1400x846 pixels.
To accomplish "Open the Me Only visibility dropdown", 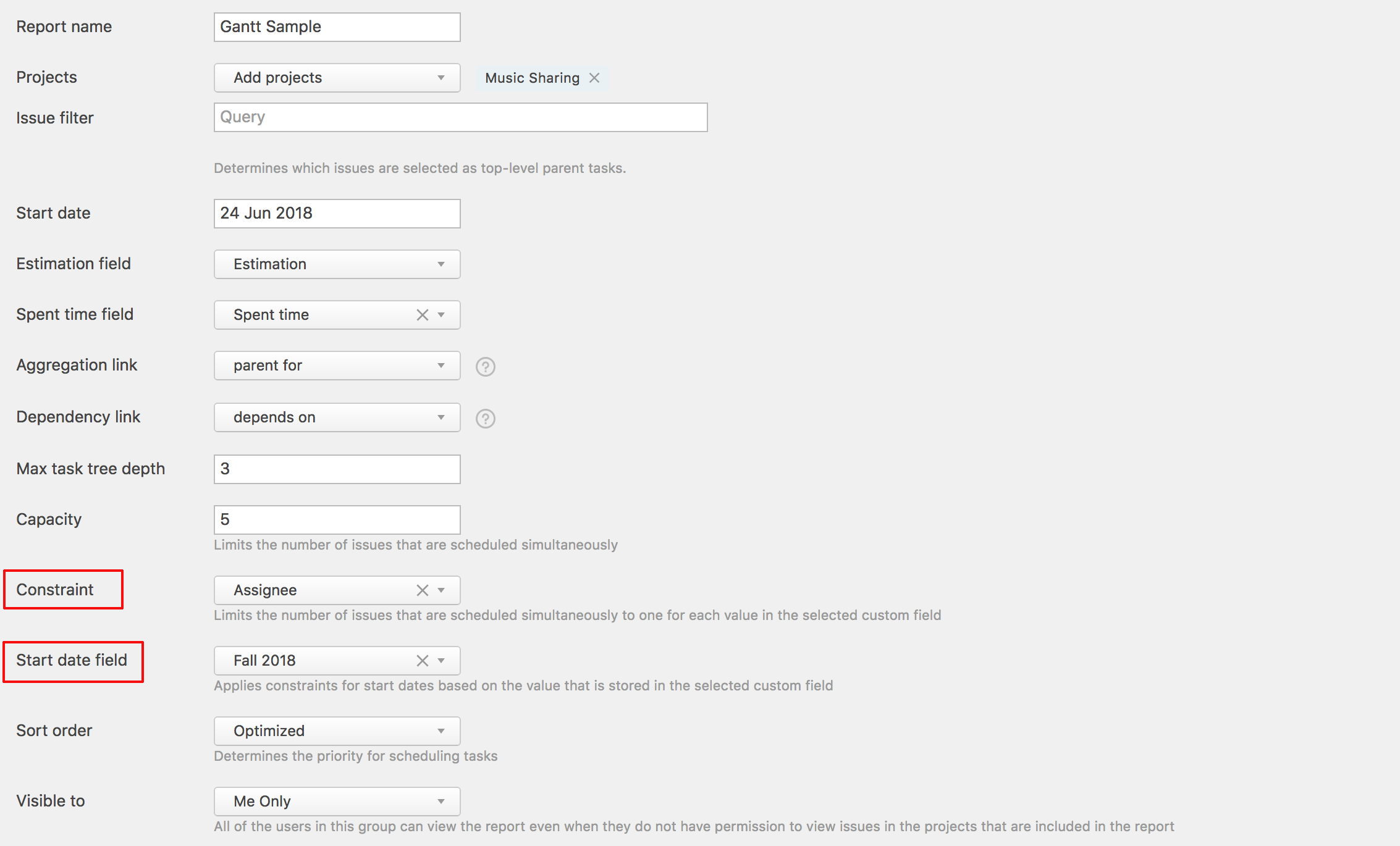I will pyautogui.click(x=337, y=802).
